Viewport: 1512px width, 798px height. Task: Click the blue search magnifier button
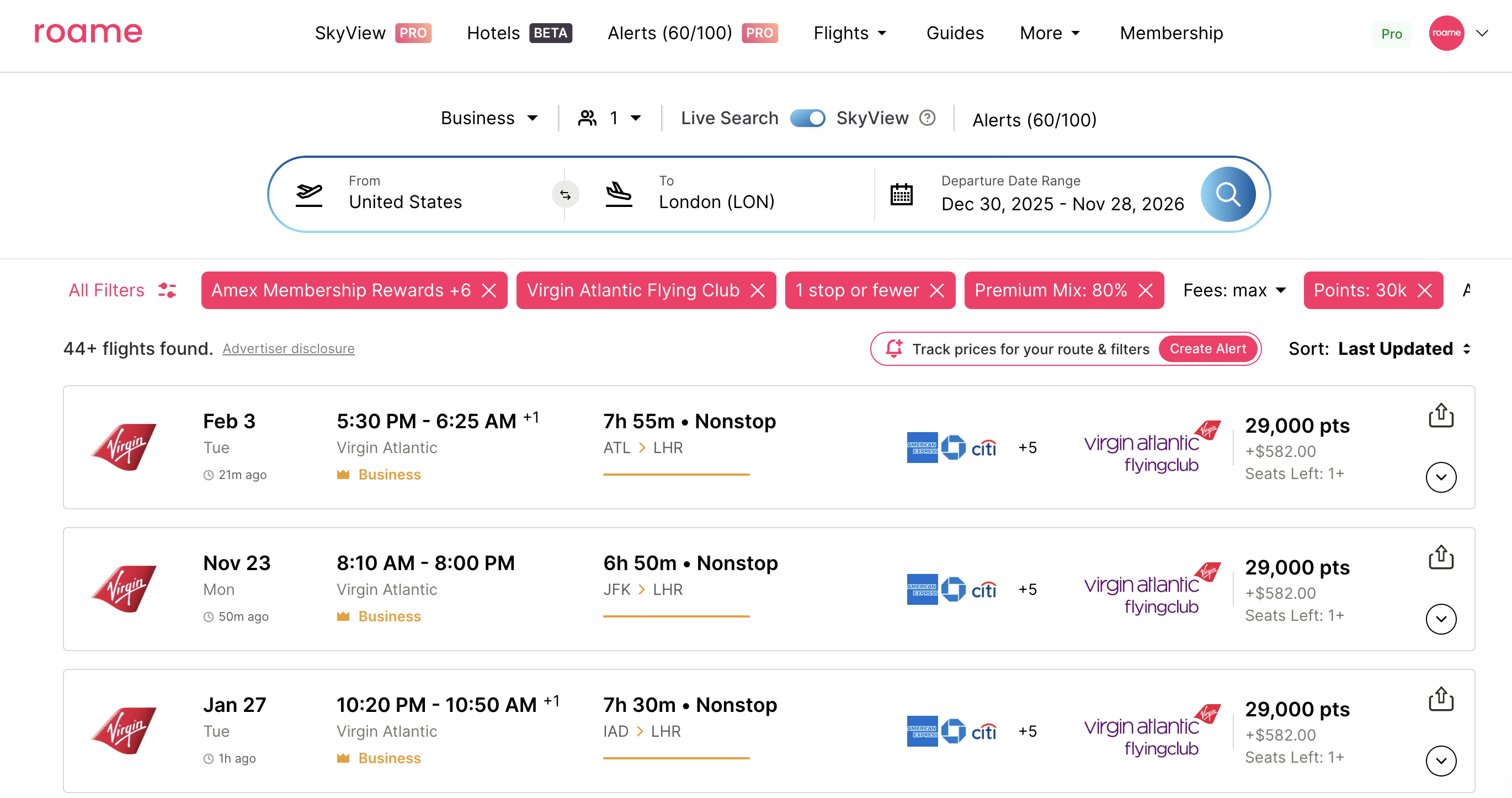(1227, 194)
